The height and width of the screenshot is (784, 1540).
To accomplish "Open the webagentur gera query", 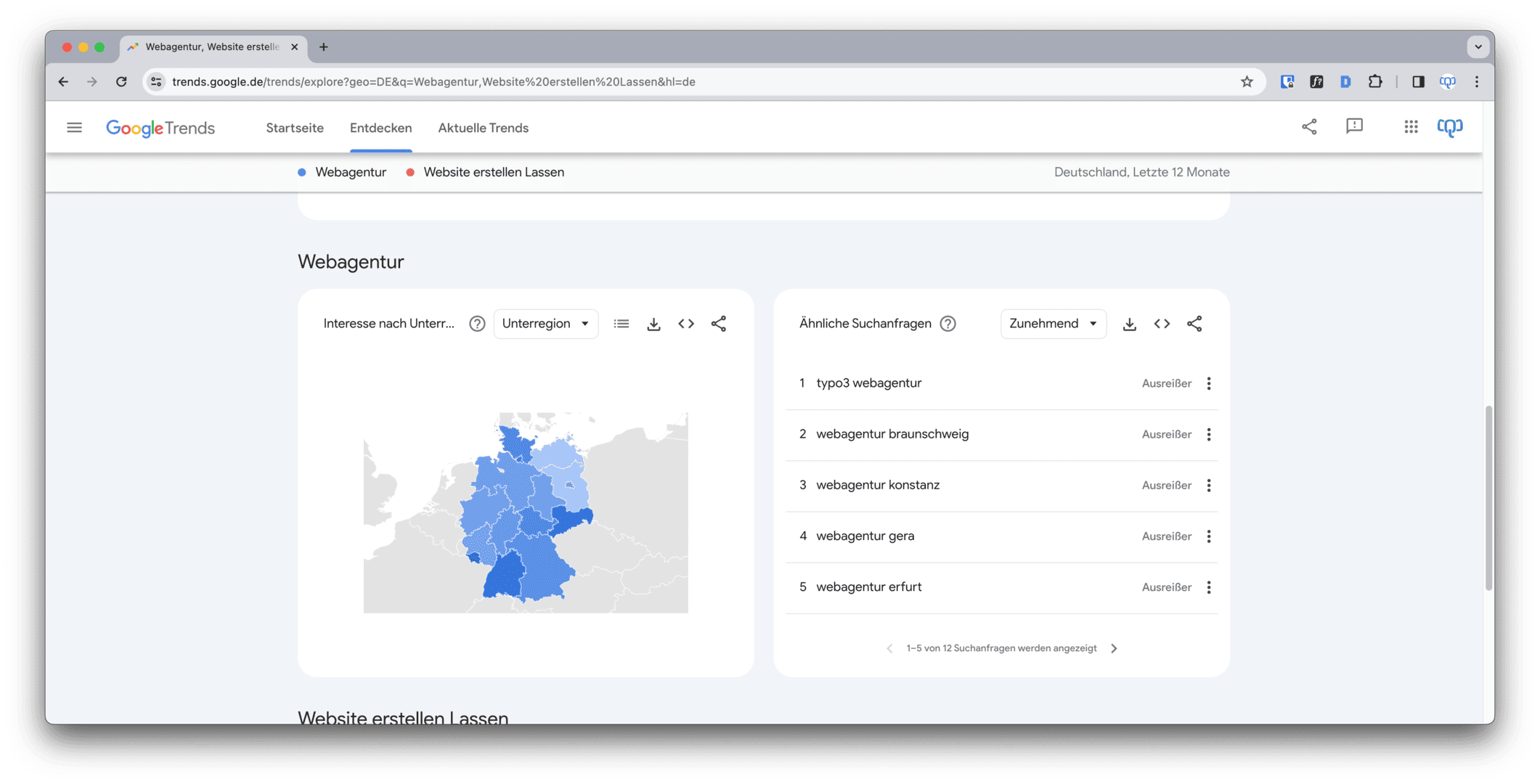I will point(865,536).
